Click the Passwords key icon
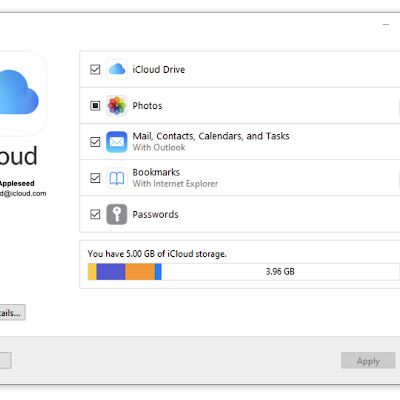Image resolution: width=400 pixels, height=400 pixels. point(117,214)
